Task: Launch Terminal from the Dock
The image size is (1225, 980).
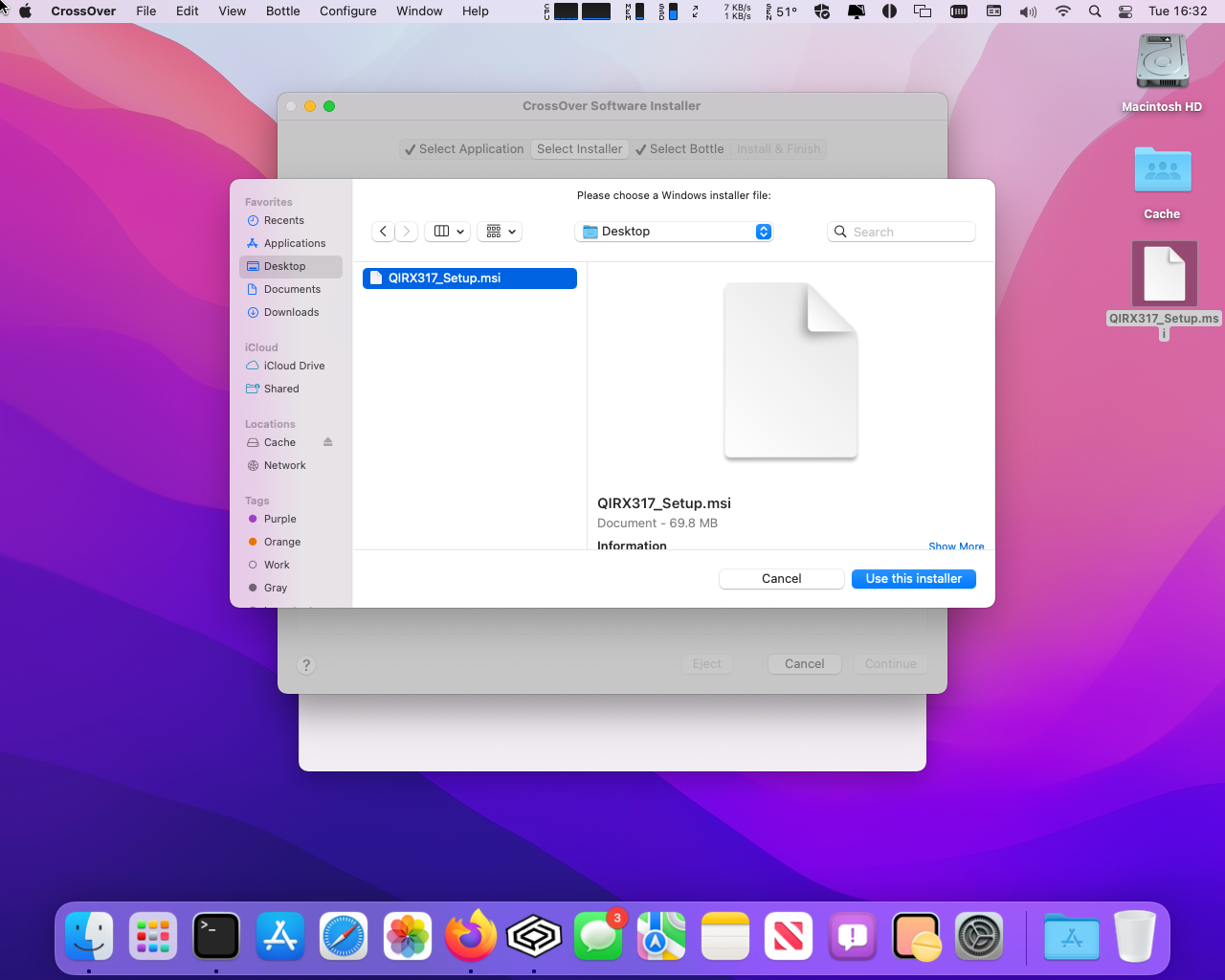Action: pos(216,935)
